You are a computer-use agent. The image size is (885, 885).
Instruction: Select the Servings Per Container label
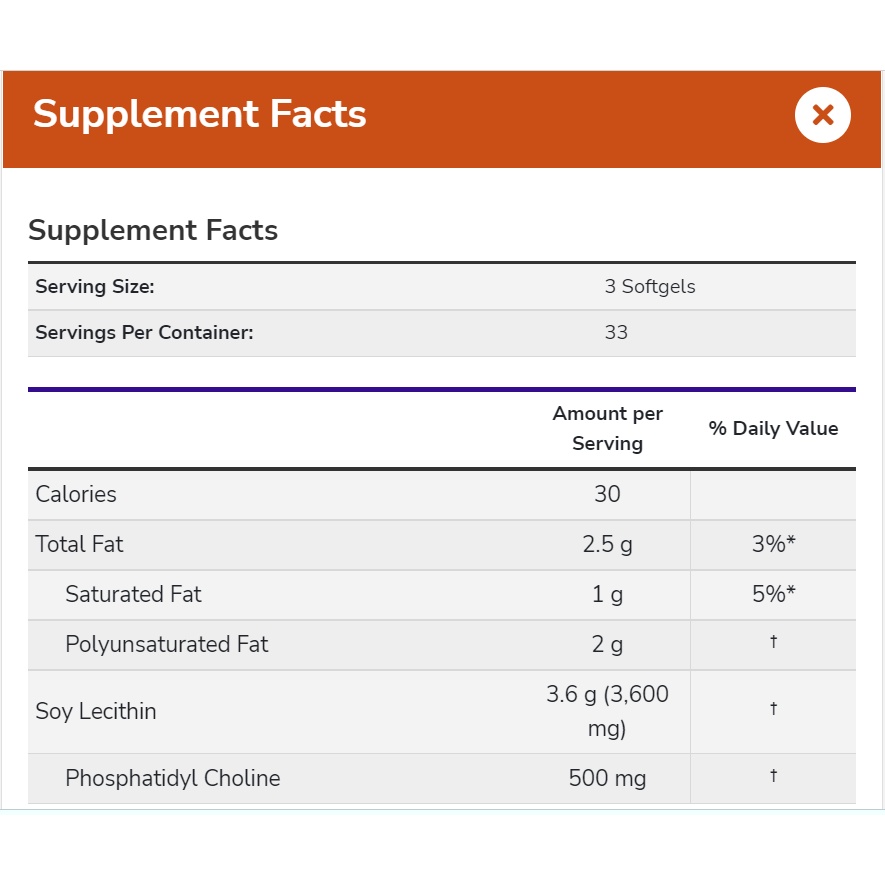144,332
